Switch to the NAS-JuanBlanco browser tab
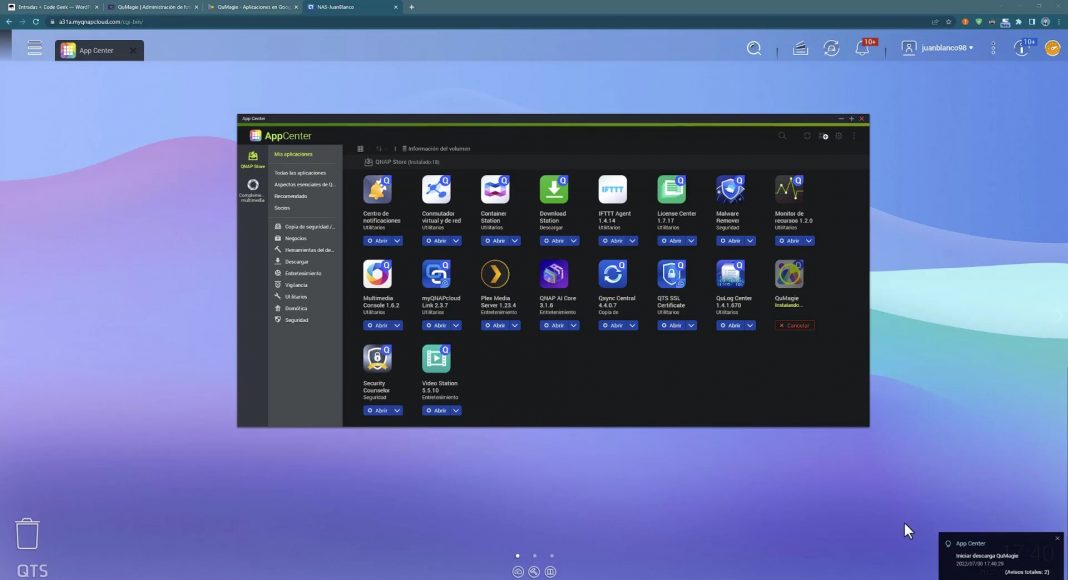This screenshot has height=580, width=1068. click(350, 7)
